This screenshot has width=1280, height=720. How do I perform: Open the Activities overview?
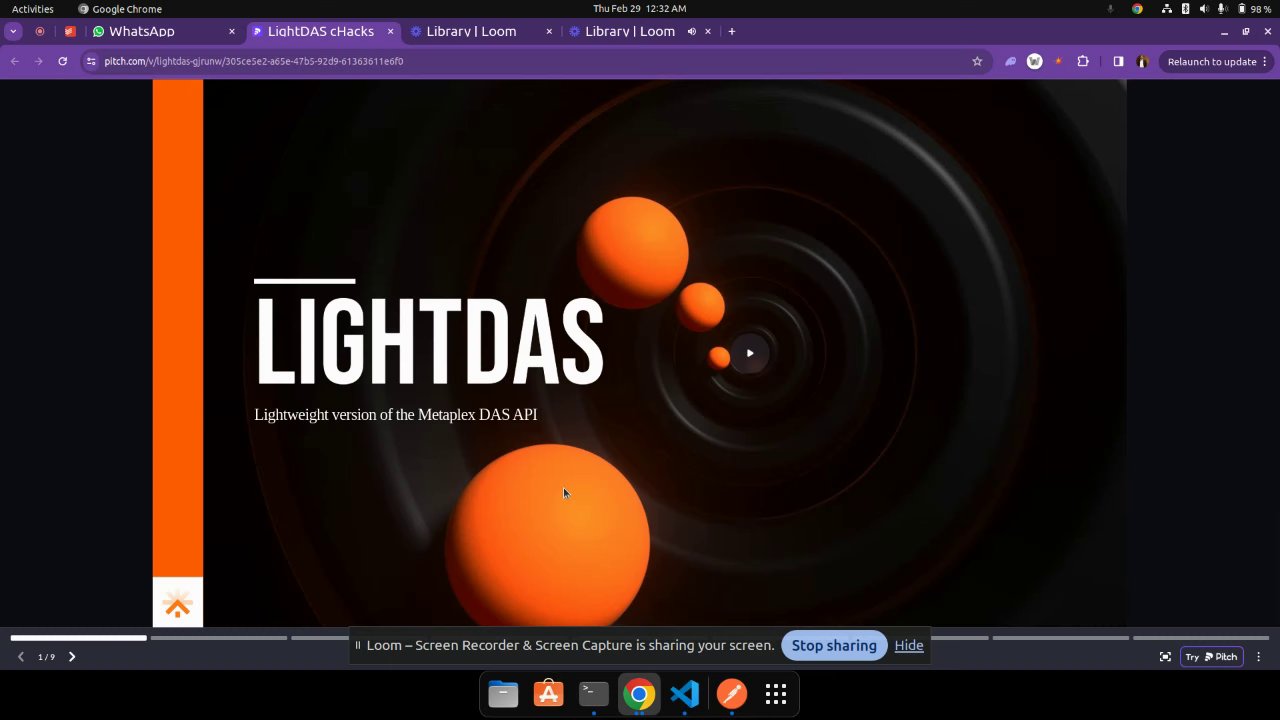pyautogui.click(x=33, y=9)
